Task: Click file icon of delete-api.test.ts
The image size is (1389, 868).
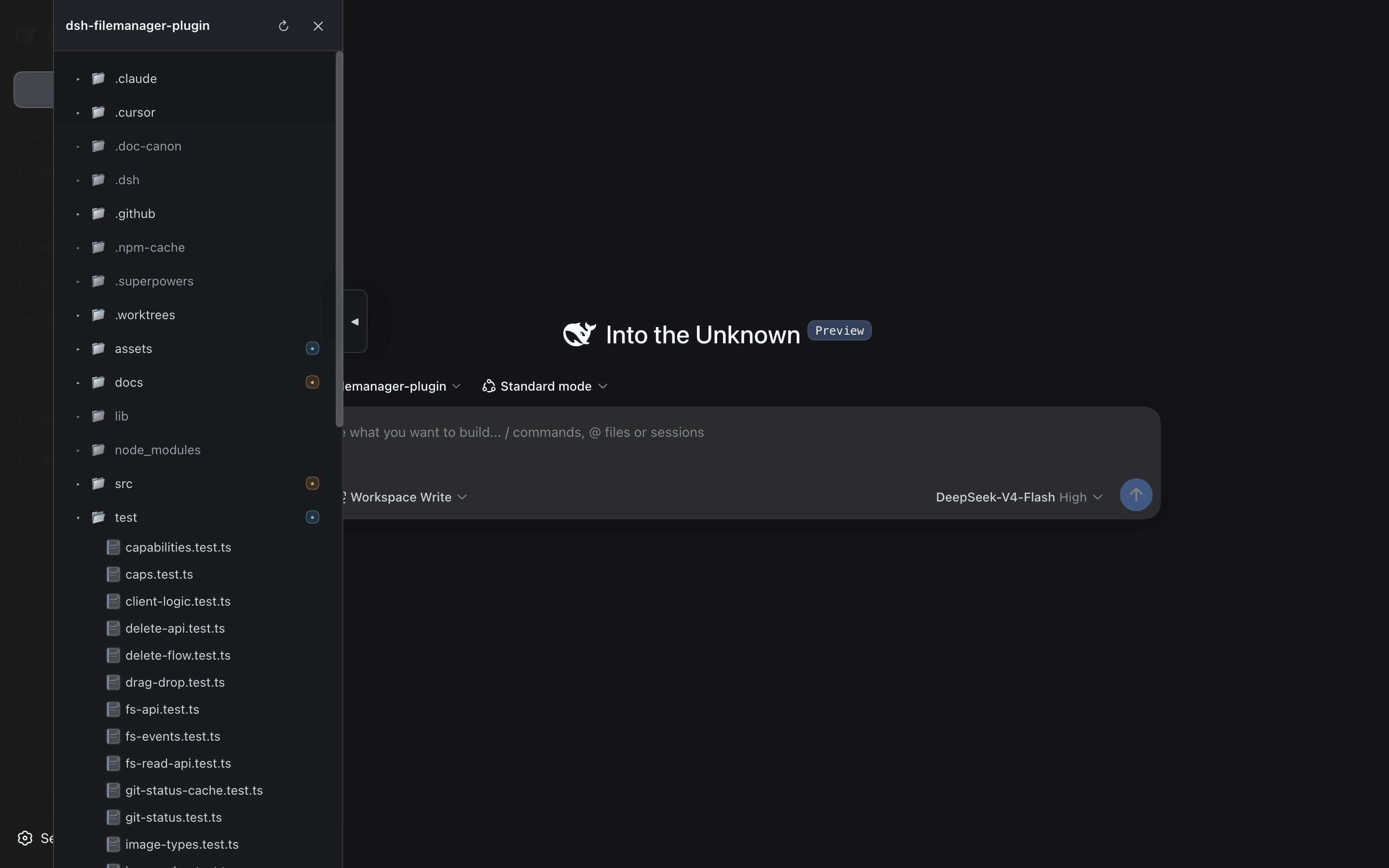Action: coord(113,628)
